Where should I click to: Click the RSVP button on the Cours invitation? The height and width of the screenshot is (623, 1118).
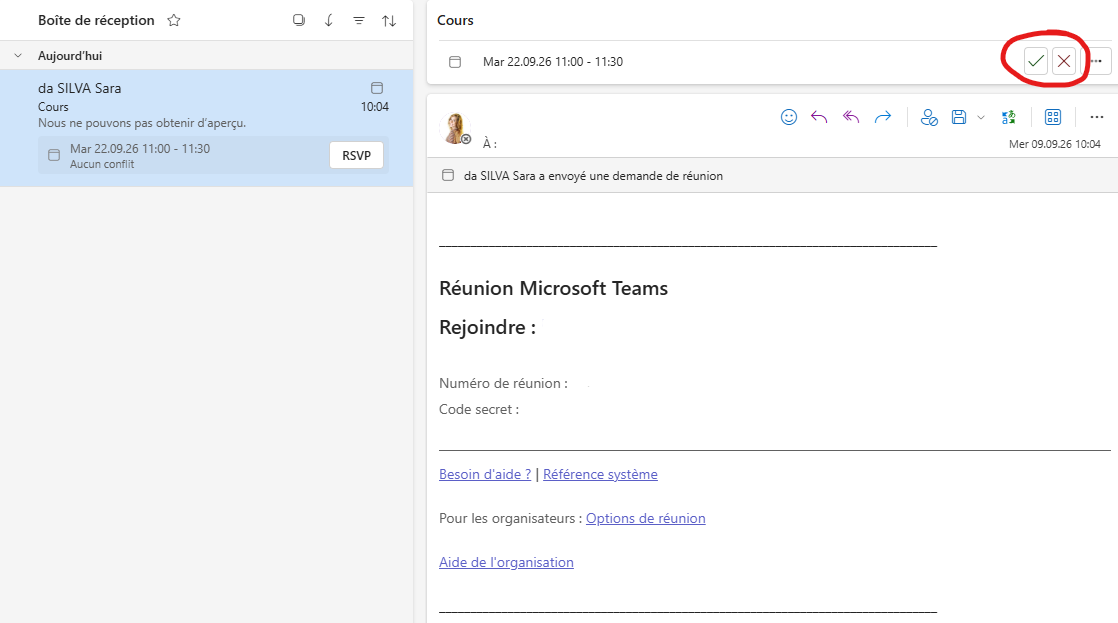pos(357,155)
